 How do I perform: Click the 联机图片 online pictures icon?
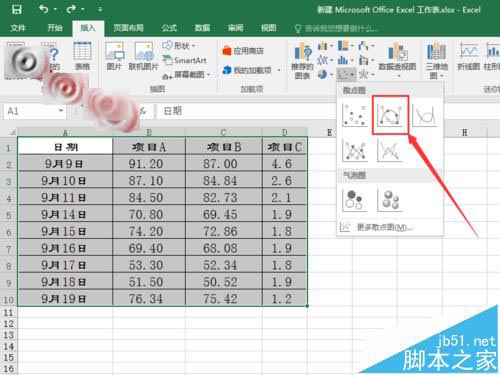click(x=144, y=56)
